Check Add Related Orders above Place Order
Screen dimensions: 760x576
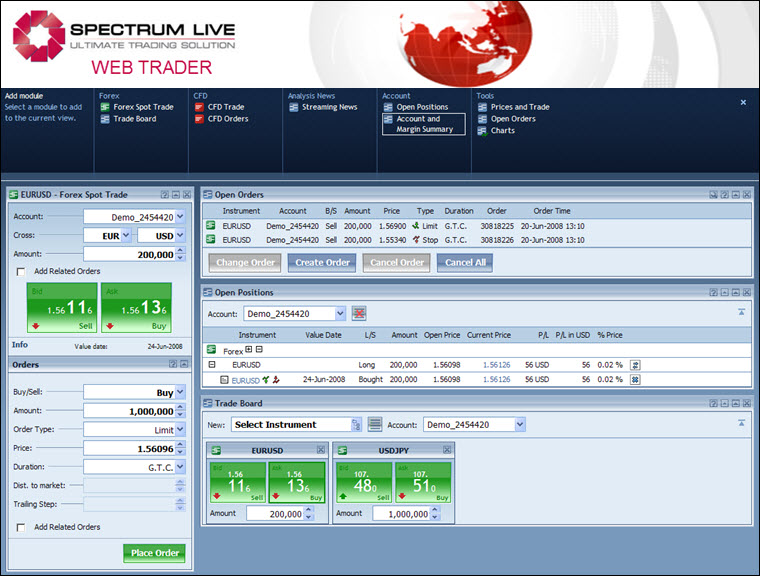click(x=21, y=527)
